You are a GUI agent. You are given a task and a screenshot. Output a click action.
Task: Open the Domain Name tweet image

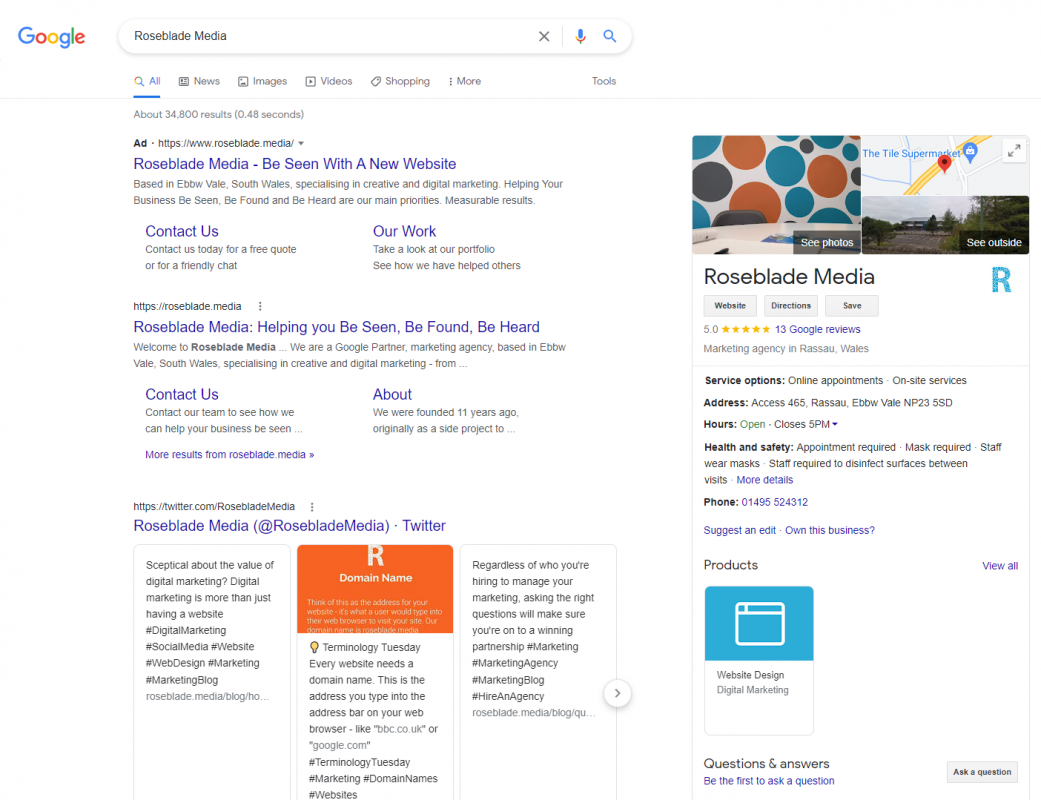click(x=375, y=589)
